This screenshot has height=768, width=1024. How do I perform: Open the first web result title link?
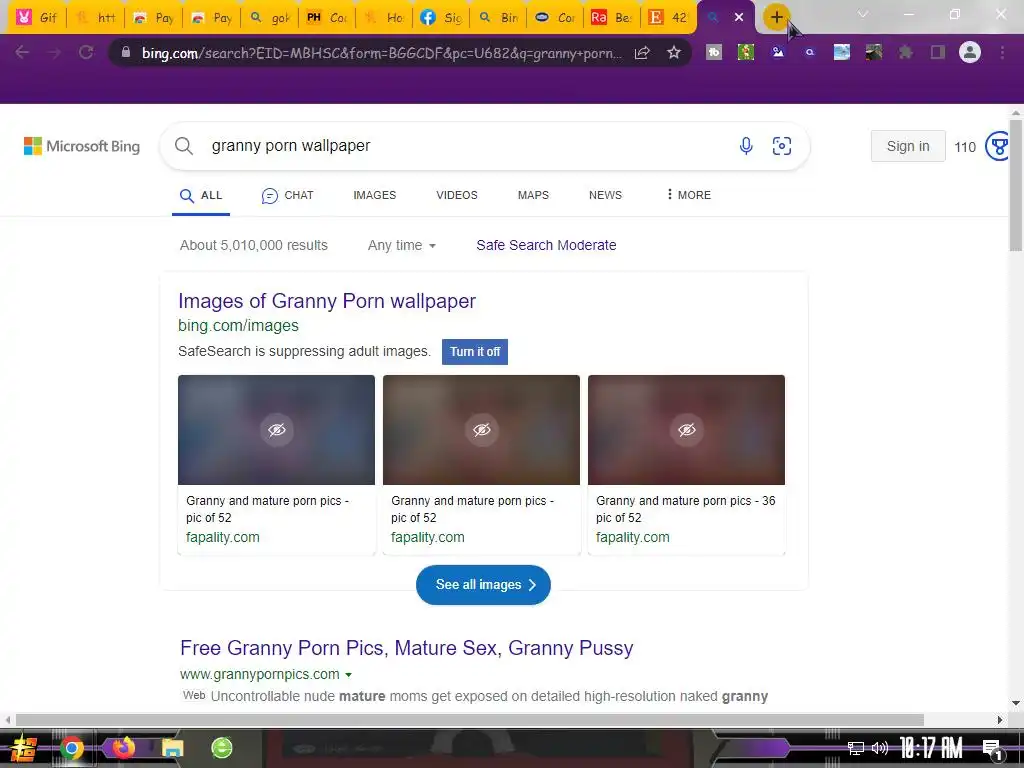click(x=406, y=648)
